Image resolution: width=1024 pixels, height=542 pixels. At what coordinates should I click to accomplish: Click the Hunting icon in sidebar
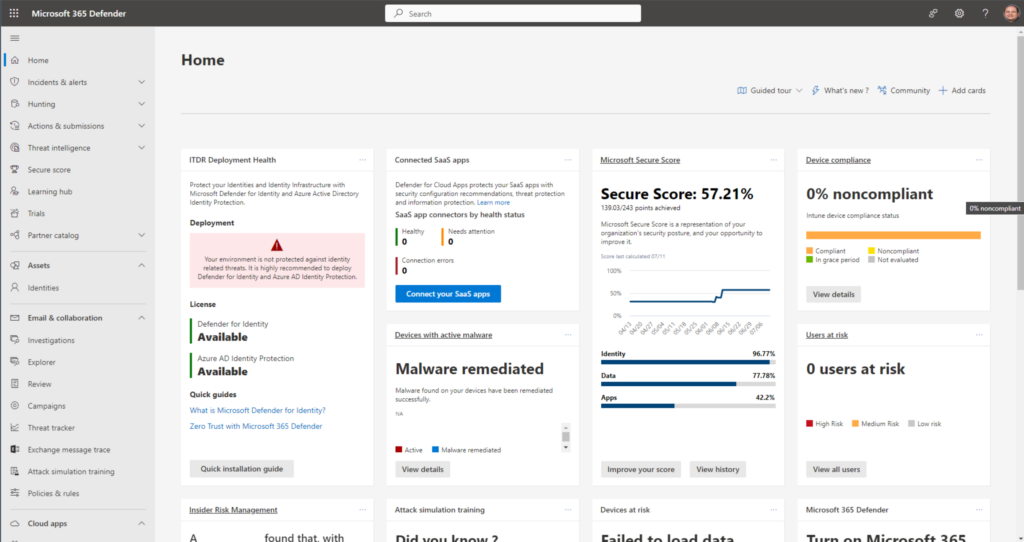pos(14,104)
